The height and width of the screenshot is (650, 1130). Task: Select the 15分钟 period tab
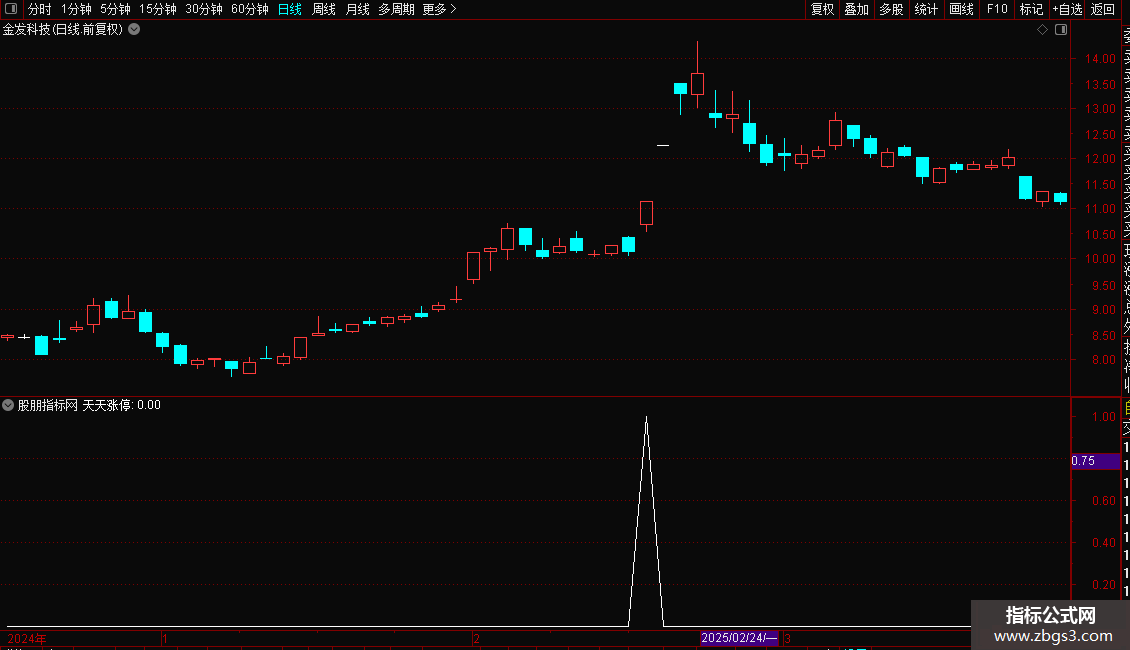158,9
